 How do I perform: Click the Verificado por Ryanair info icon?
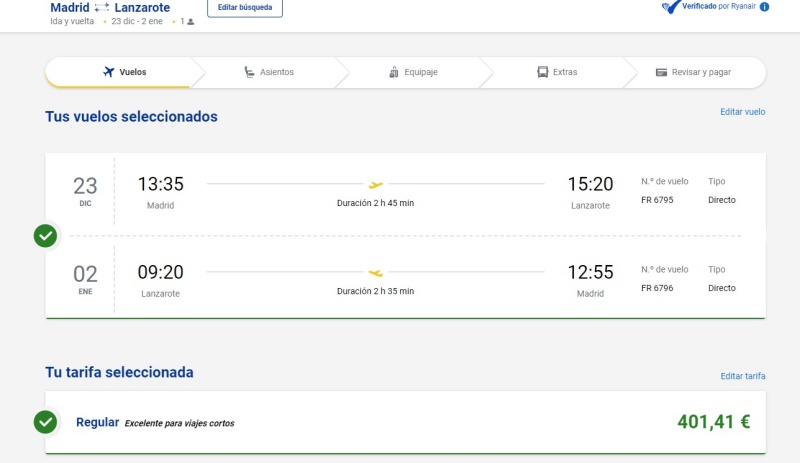tap(765, 6)
